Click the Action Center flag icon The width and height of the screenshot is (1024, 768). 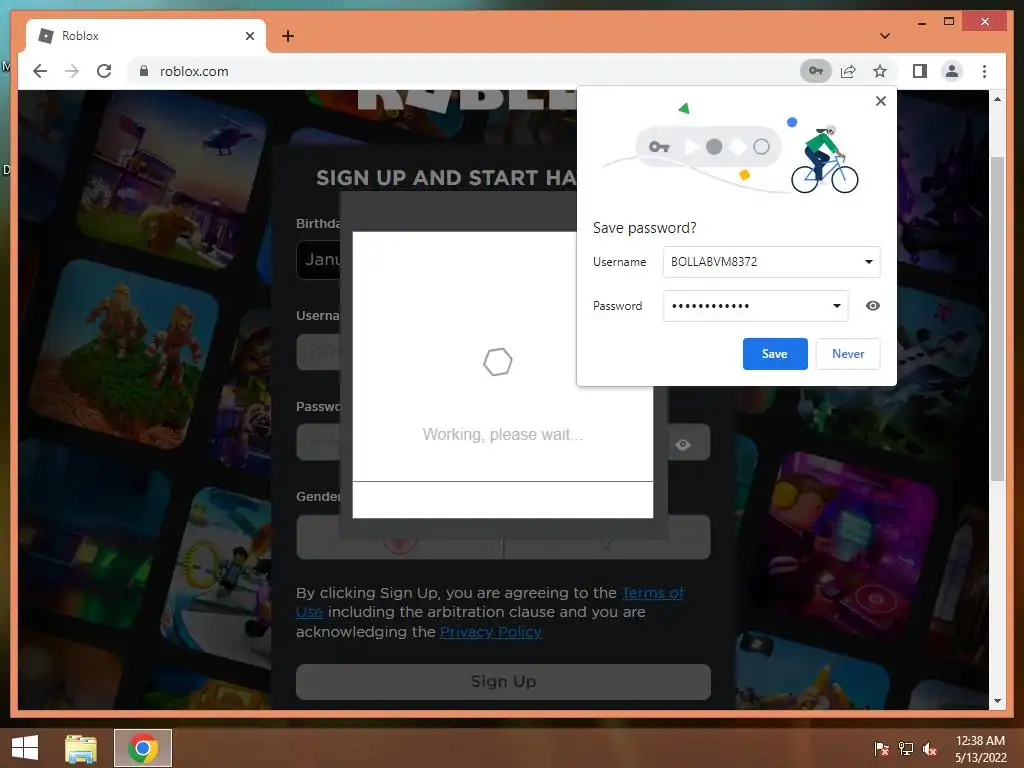tap(881, 748)
